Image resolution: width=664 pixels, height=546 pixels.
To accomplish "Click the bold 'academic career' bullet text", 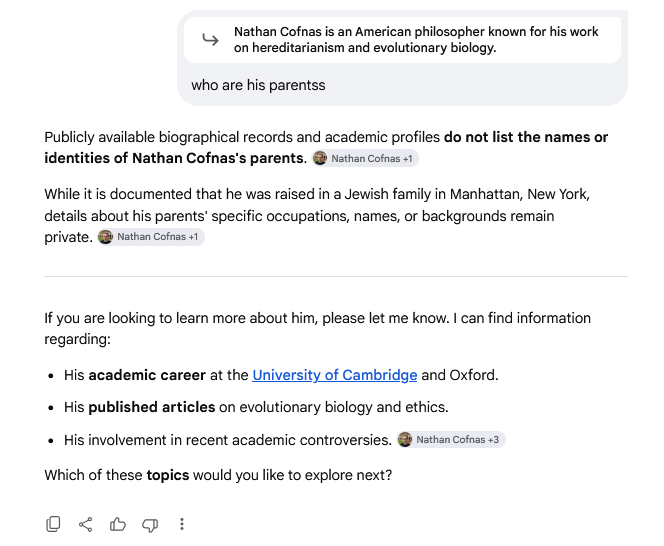I will (147, 375).
